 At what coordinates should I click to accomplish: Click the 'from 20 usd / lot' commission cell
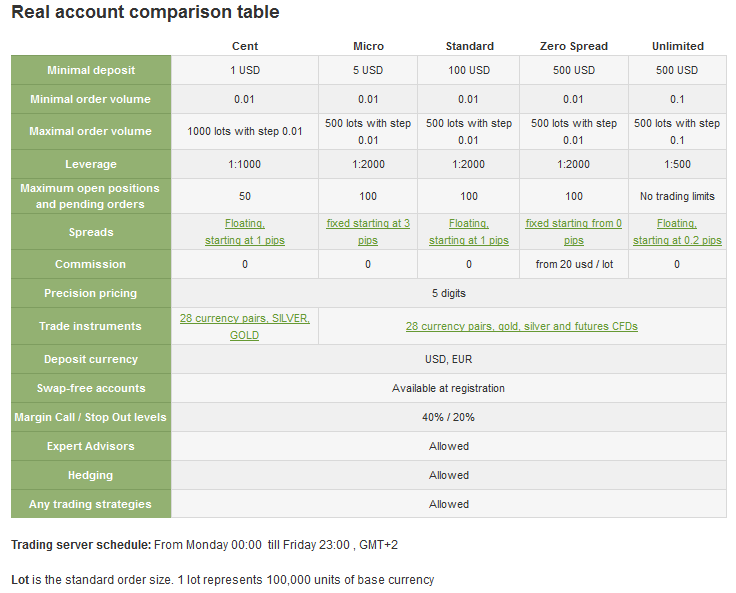point(574,264)
